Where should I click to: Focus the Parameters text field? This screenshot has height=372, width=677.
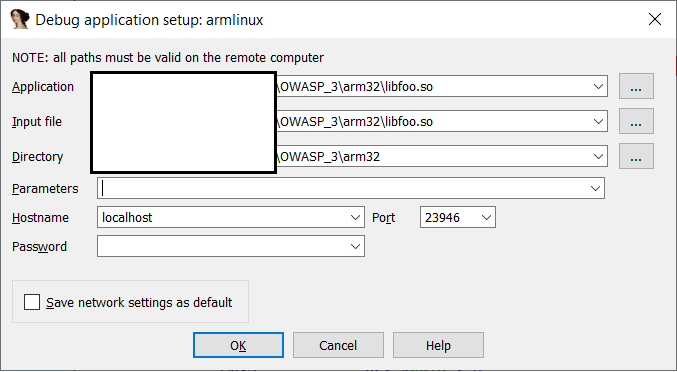[x=342, y=188]
